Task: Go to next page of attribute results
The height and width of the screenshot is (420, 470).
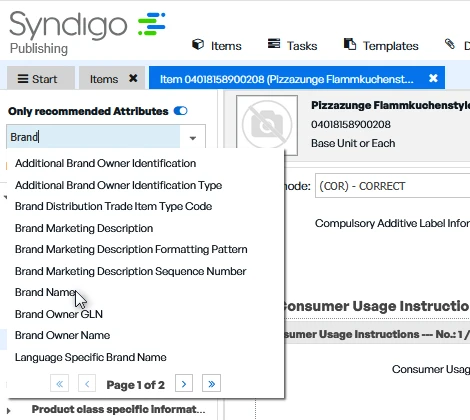Action: [x=184, y=384]
